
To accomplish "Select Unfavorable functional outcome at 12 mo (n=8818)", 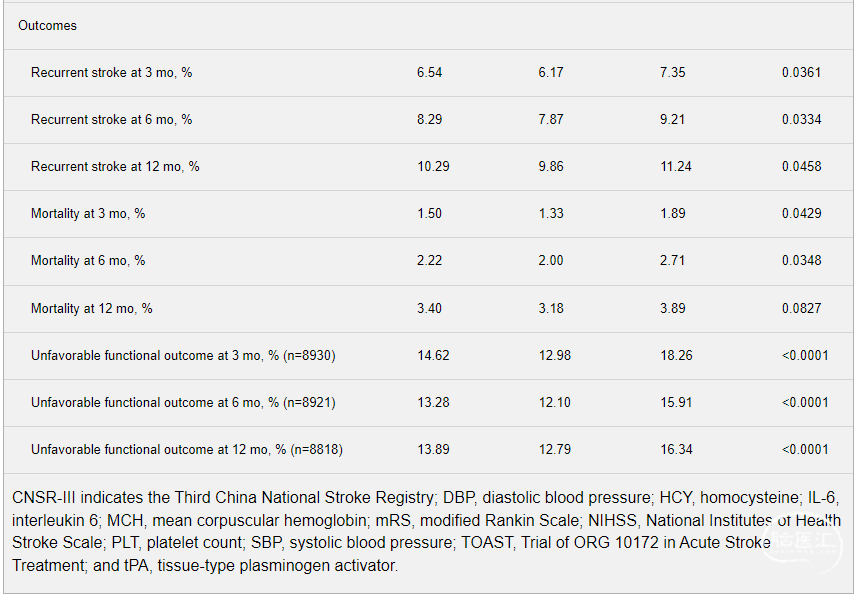I will tap(187, 450).
